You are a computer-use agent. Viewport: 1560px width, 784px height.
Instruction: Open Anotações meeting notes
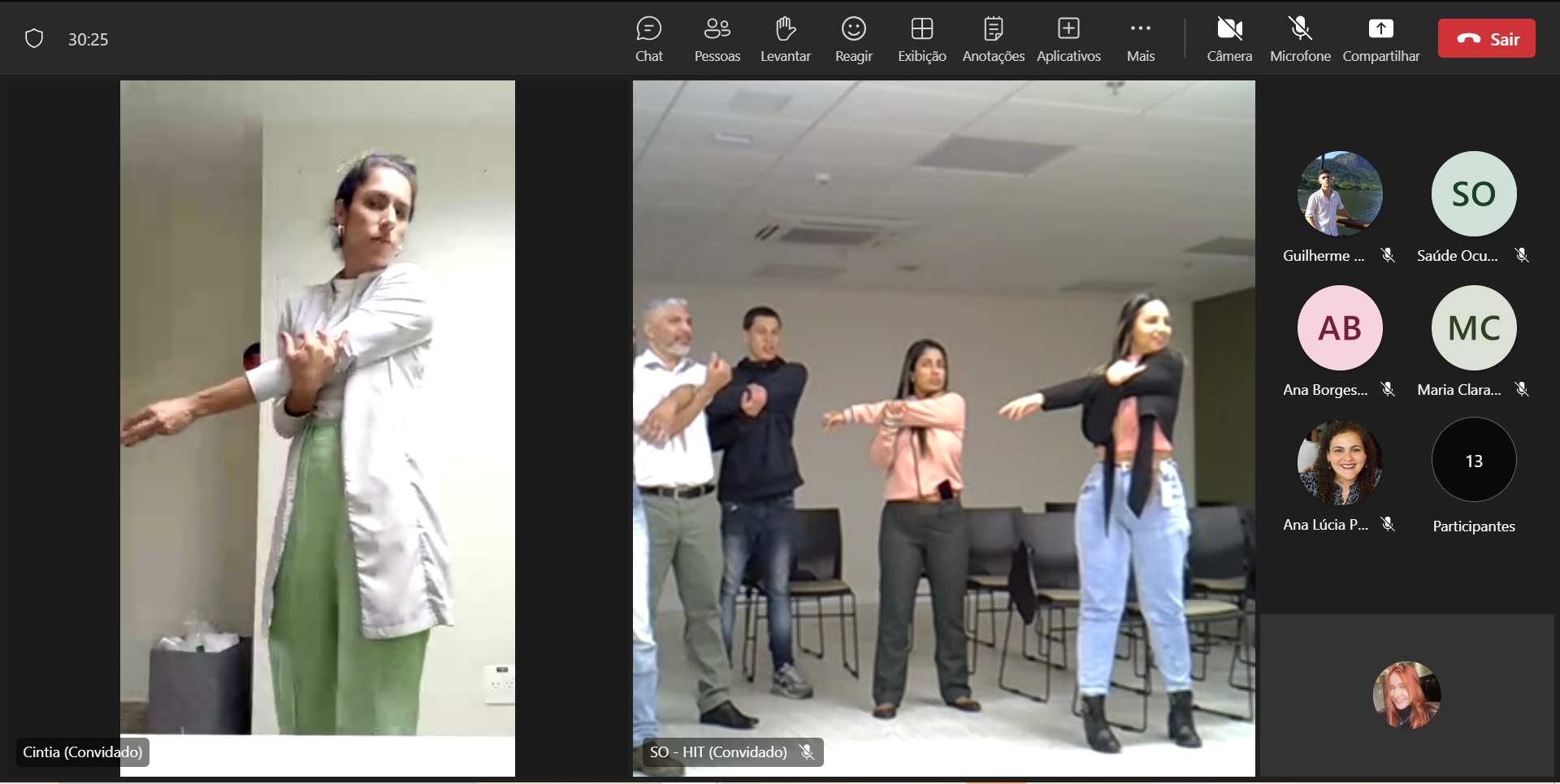tap(993, 39)
